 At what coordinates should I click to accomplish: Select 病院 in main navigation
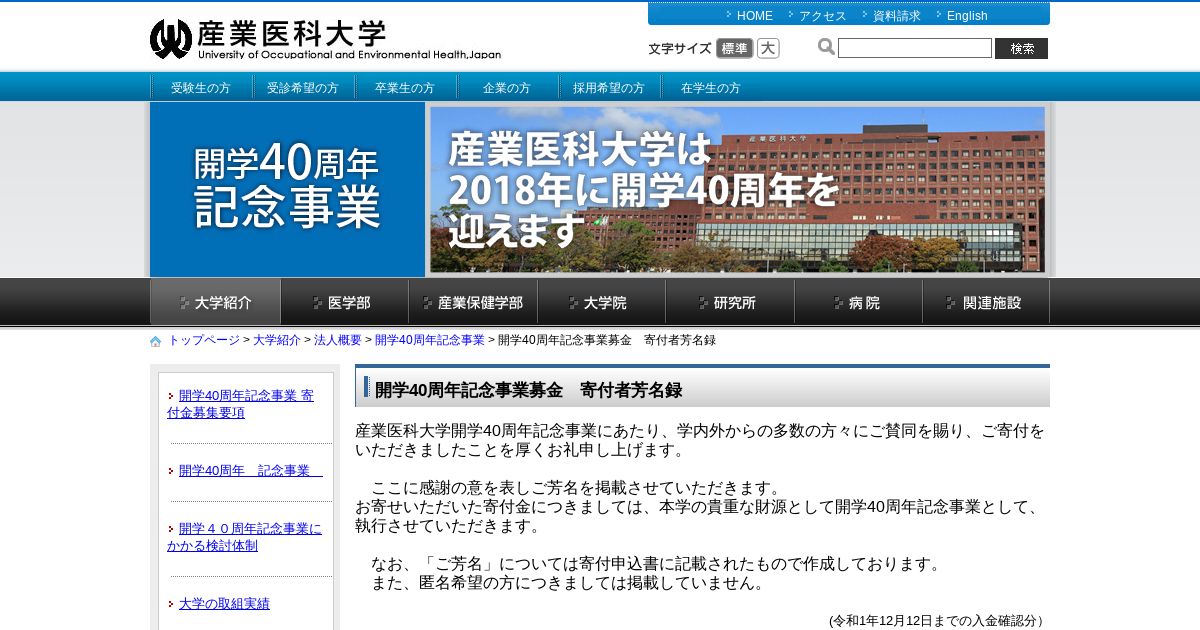[858, 302]
